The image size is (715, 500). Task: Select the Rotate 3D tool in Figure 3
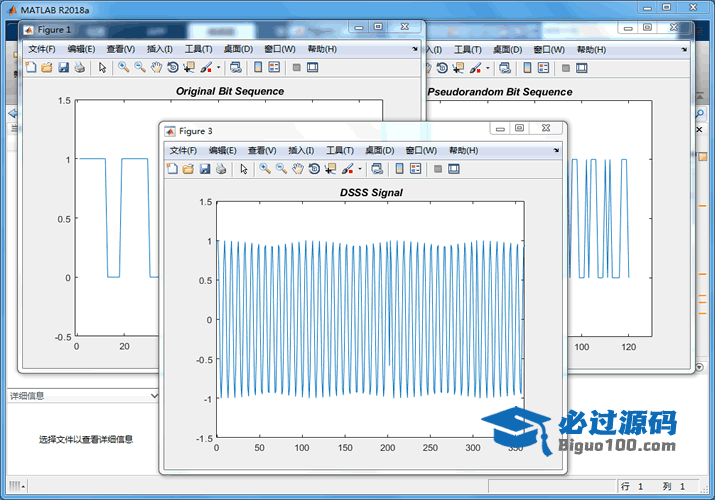pyautogui.click(x=314, y=169)
